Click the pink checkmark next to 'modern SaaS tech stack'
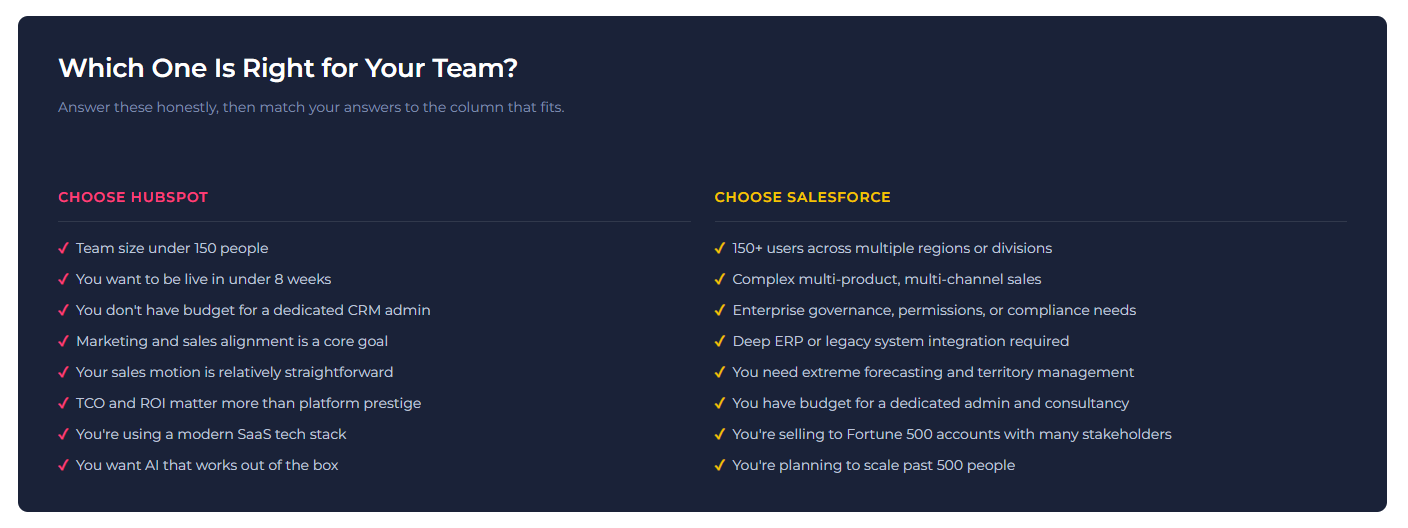 point(63,434)
